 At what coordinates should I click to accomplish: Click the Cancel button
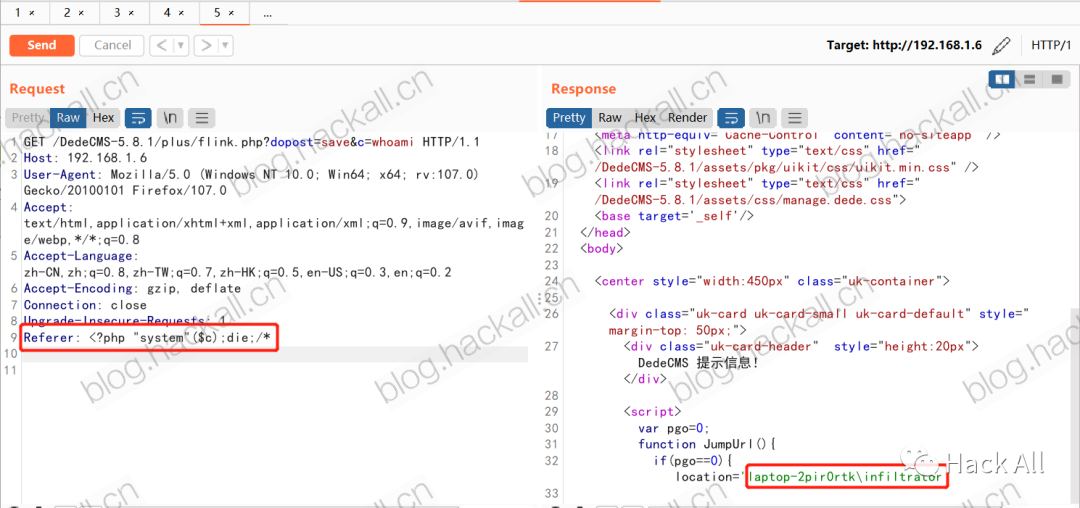pos(112,45)
